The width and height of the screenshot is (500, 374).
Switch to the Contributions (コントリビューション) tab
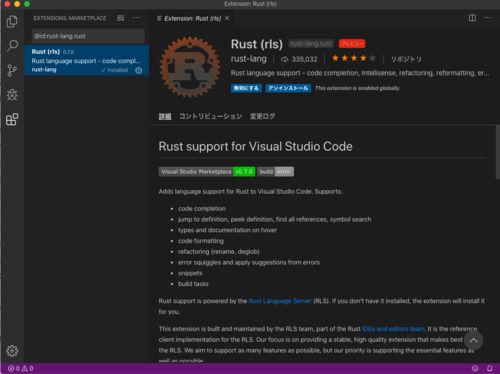[x=210, y=116]
